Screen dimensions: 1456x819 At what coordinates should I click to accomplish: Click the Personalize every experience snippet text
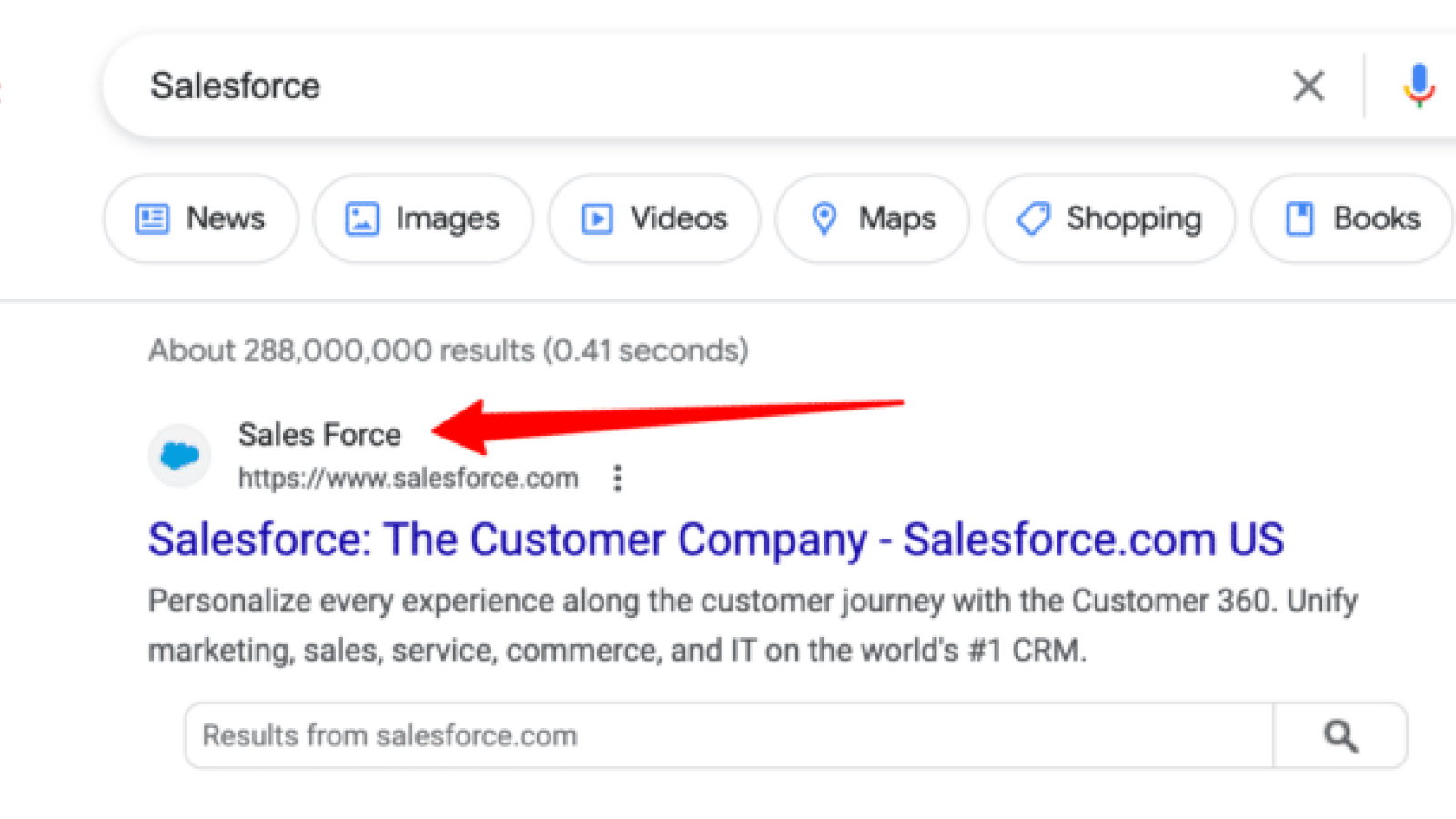point(753,625)
